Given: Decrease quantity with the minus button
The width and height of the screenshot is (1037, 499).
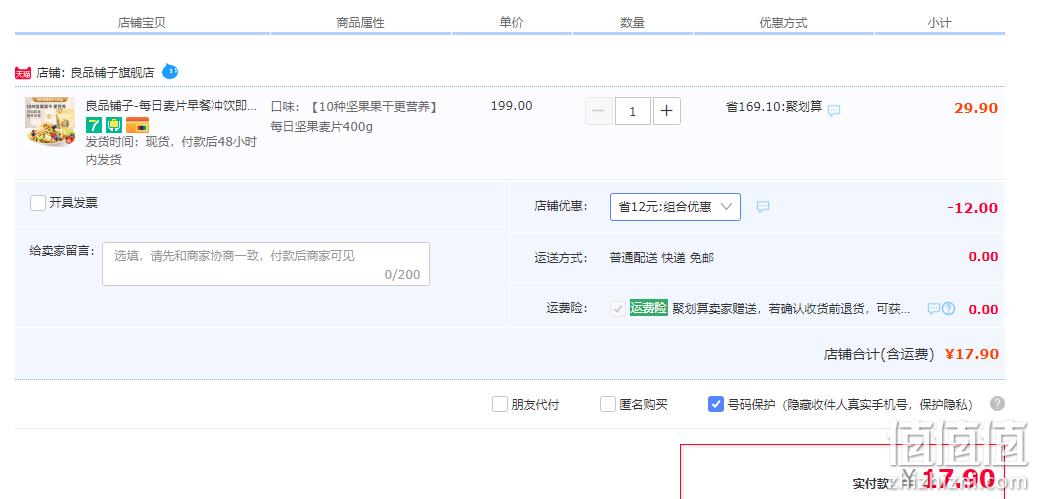Looking at the screenshot, I should click(x=599, y=111).
